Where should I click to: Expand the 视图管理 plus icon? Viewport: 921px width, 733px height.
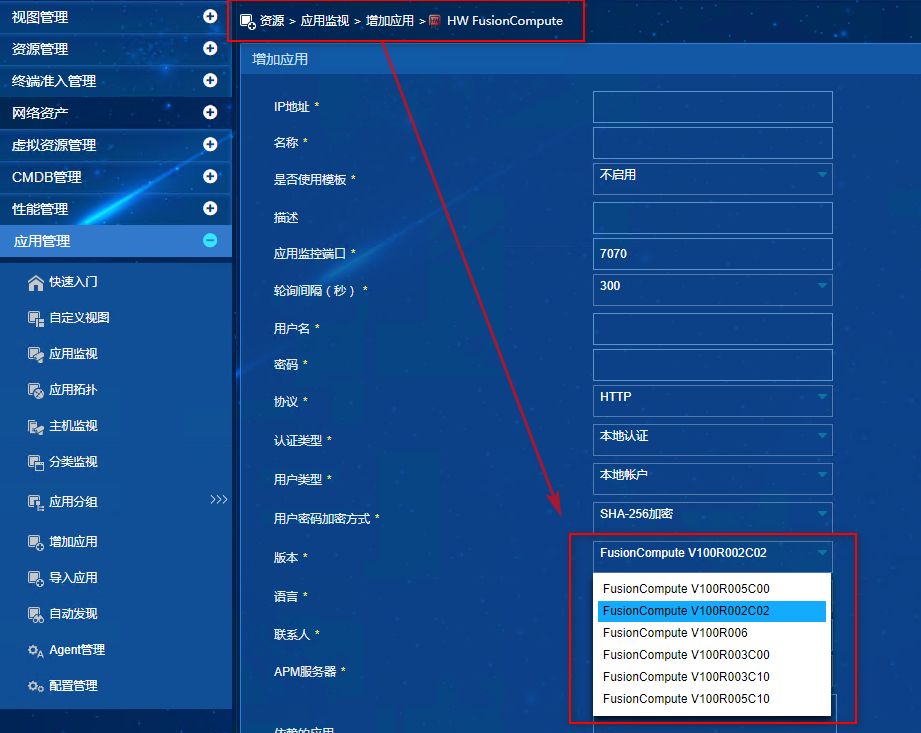[210, 16]
